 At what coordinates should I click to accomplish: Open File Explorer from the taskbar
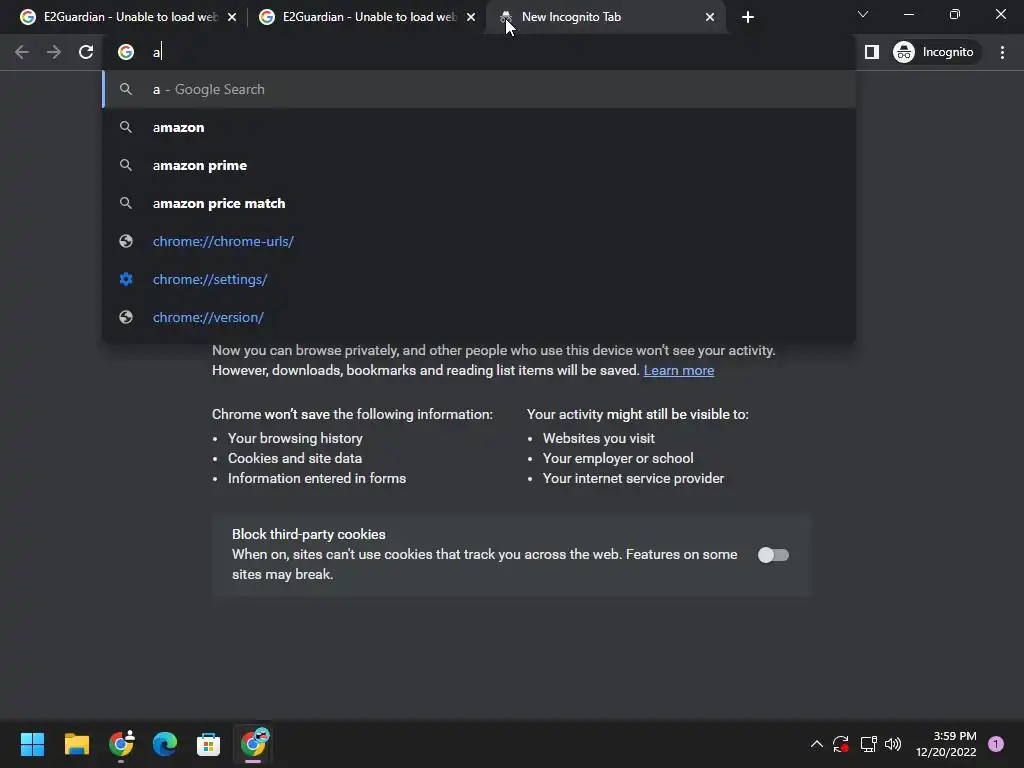click(x=76, y=744)
